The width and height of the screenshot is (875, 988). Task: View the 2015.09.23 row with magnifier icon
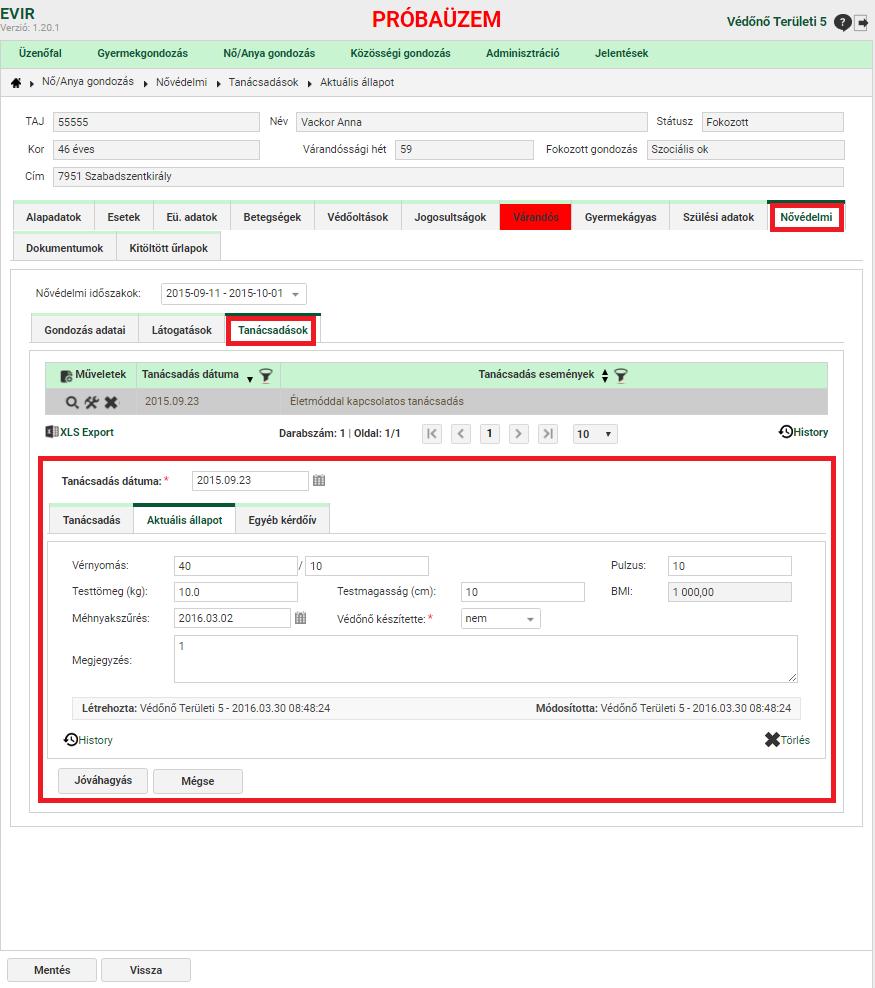pos(72,402)
